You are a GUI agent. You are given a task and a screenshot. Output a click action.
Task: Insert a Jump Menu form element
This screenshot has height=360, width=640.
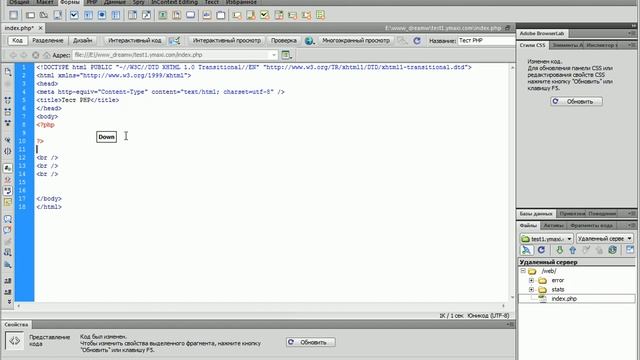[x=147, y=15]
